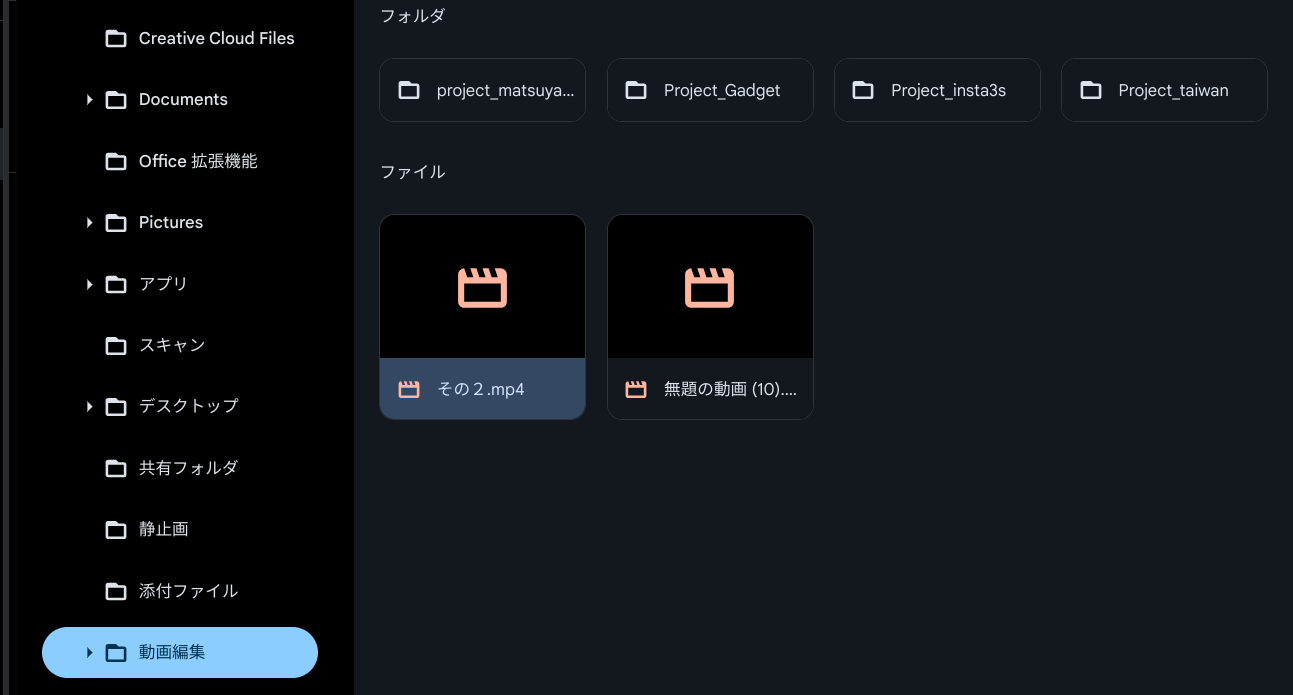Viewport: 1293px width, 695px height.
Task: Click the ファイル section heading
Action: tap(413, 172)
